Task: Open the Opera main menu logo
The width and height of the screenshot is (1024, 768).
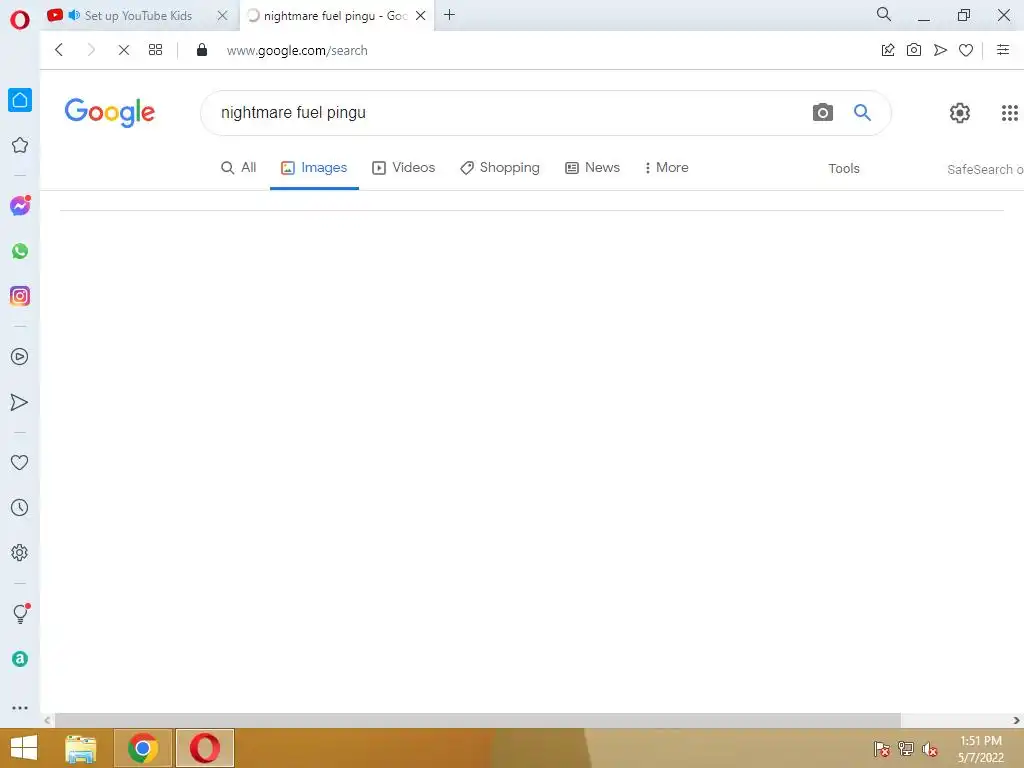Action: (x=20, y=20)
